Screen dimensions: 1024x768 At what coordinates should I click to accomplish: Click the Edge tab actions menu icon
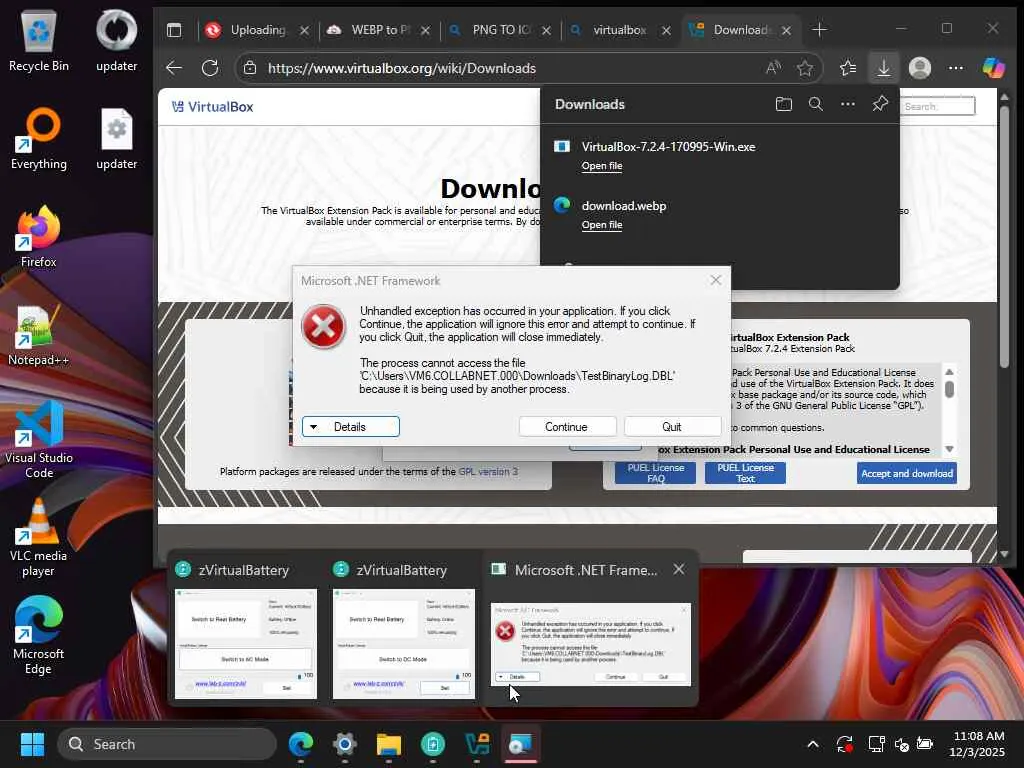pyautogui.click(x=174, y=30)
